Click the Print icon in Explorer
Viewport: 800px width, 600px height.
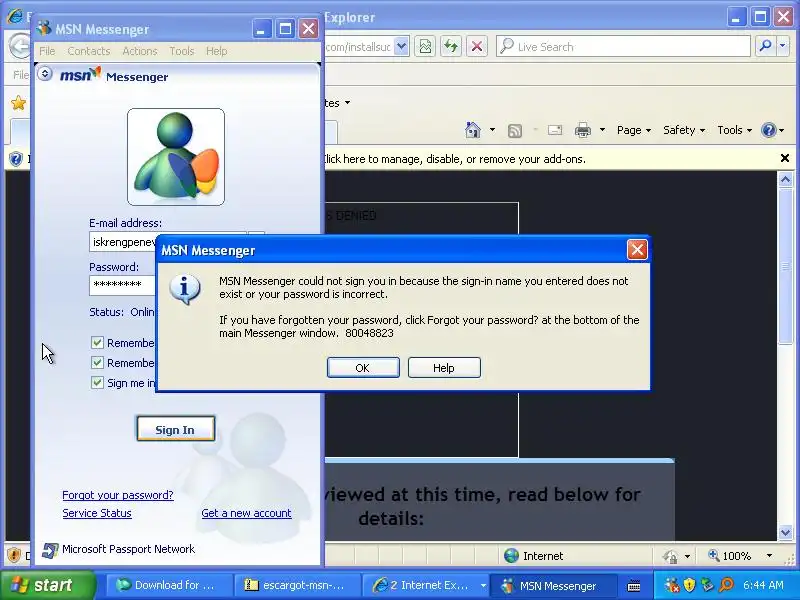(x=583, y=130)
